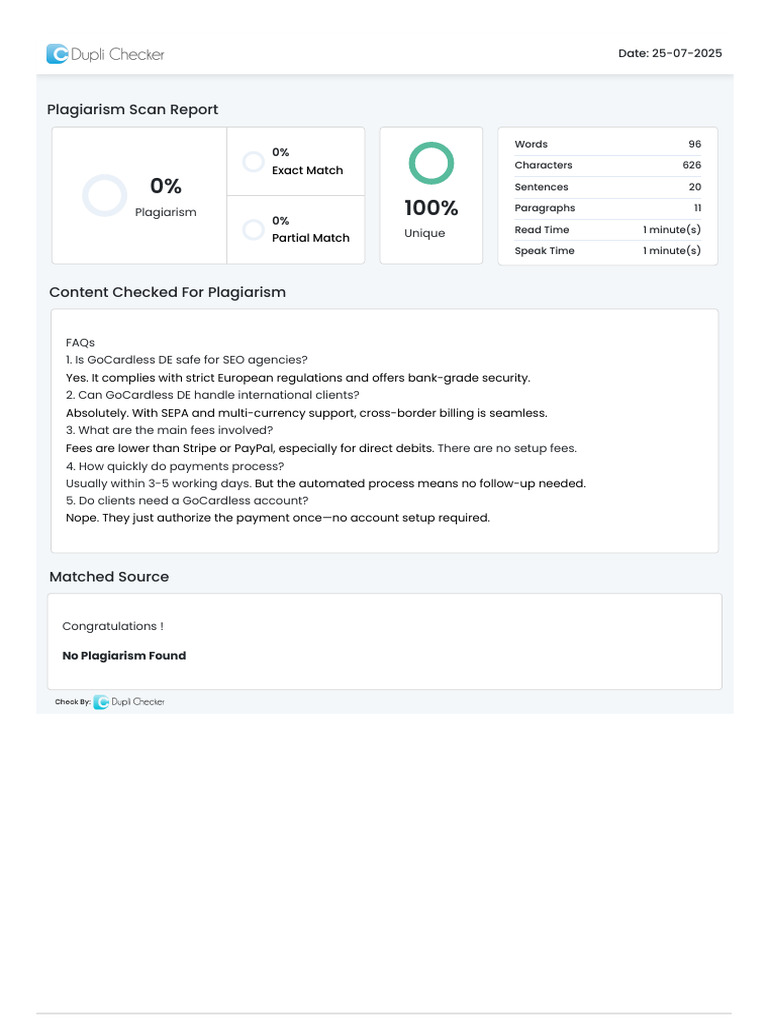Click the 0% Plagiarism ring chart
This screenshot has height=1024, width=768.
[104, 195]
